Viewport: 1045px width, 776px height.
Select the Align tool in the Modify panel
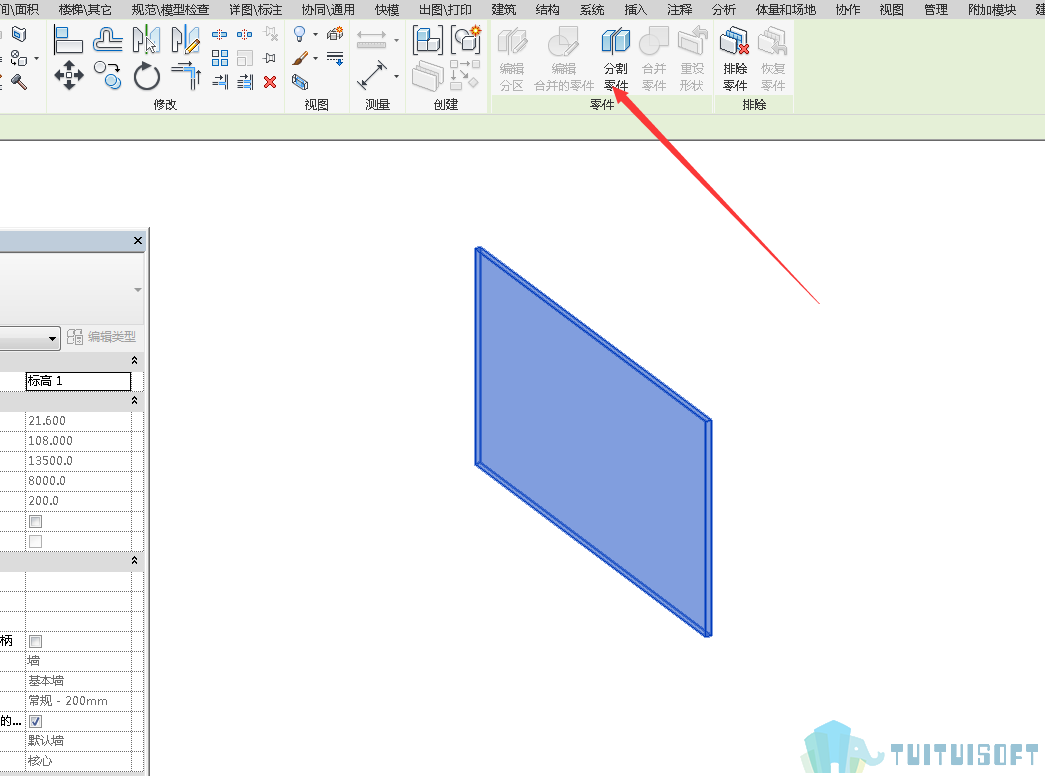68,40
